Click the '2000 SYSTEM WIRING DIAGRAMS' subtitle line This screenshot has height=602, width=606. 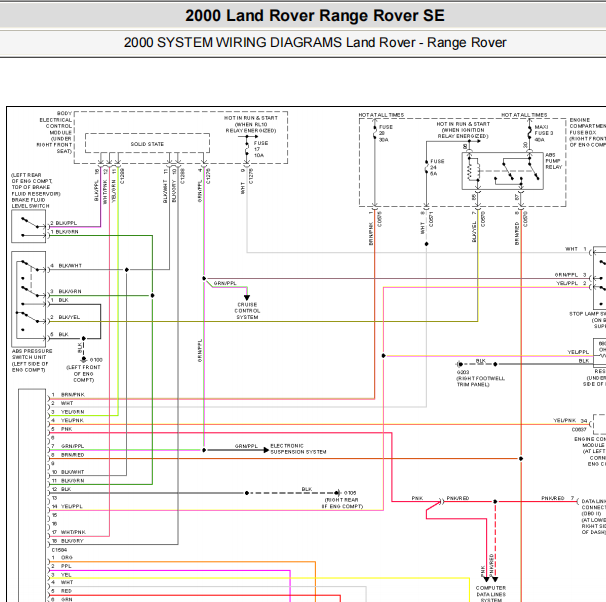[315, 43]
